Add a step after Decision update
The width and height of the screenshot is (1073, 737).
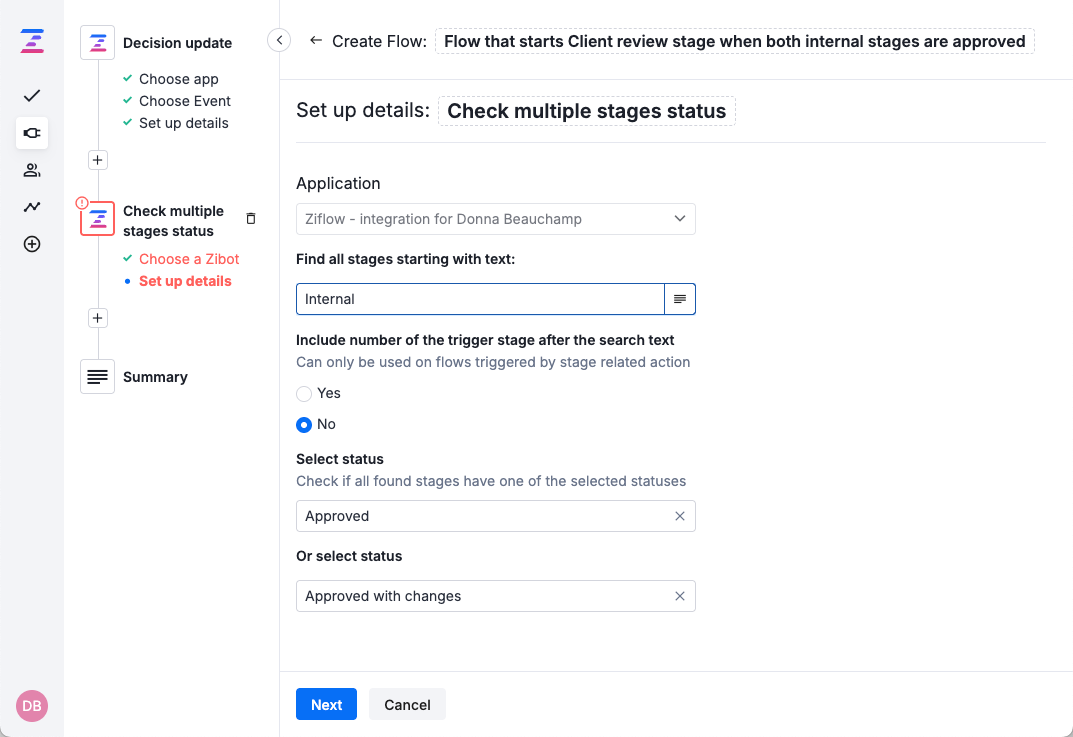point(97,160)
